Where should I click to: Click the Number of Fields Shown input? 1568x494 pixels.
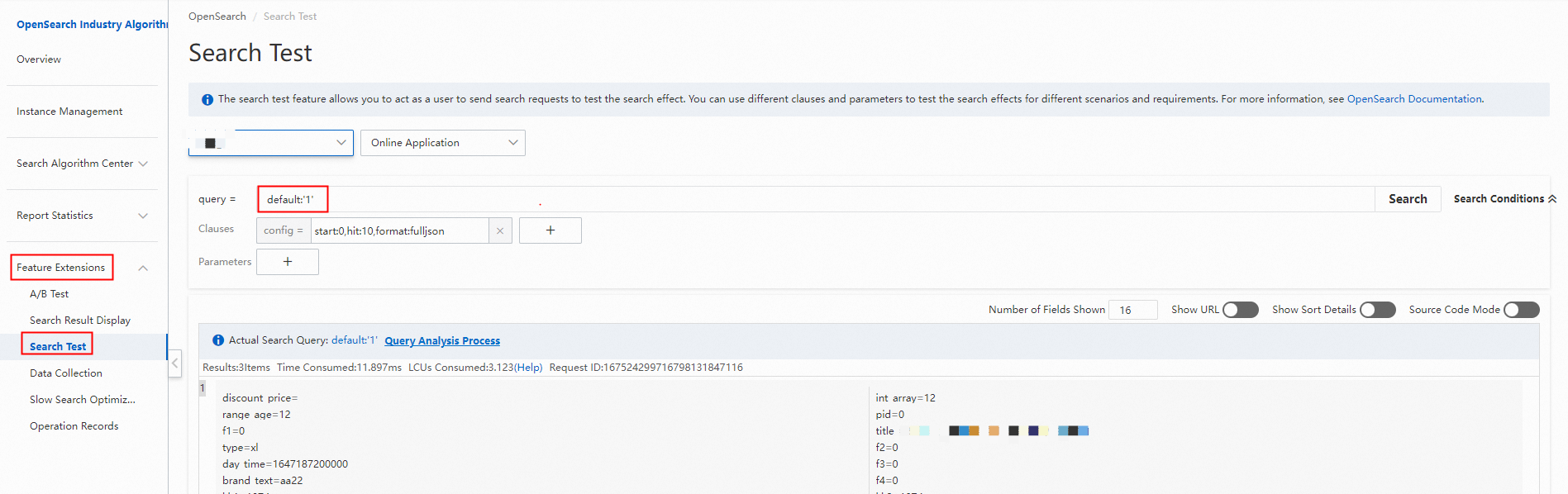click(1132, 310)
